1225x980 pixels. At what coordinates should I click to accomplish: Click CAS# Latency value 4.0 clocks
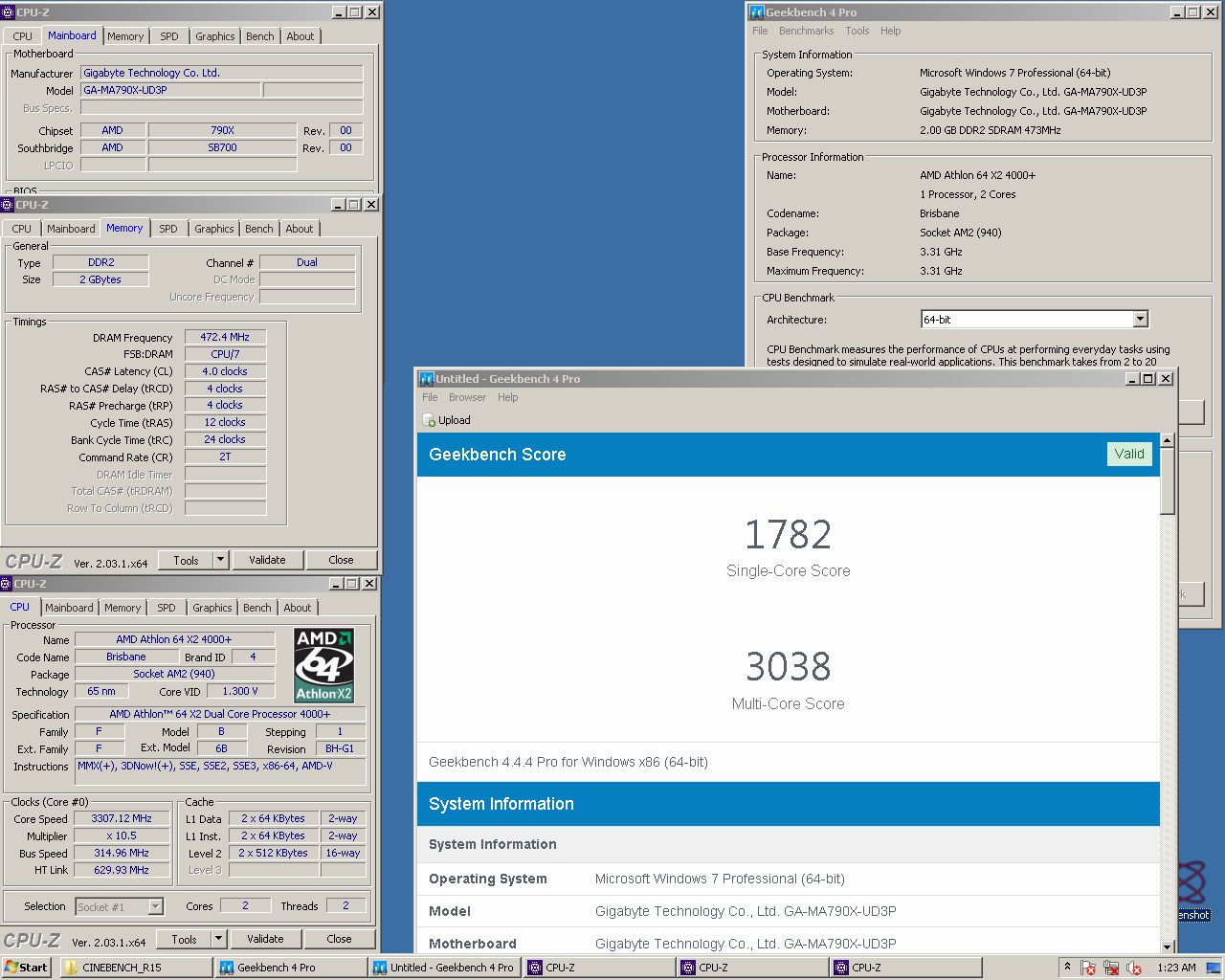click(225, 371)
